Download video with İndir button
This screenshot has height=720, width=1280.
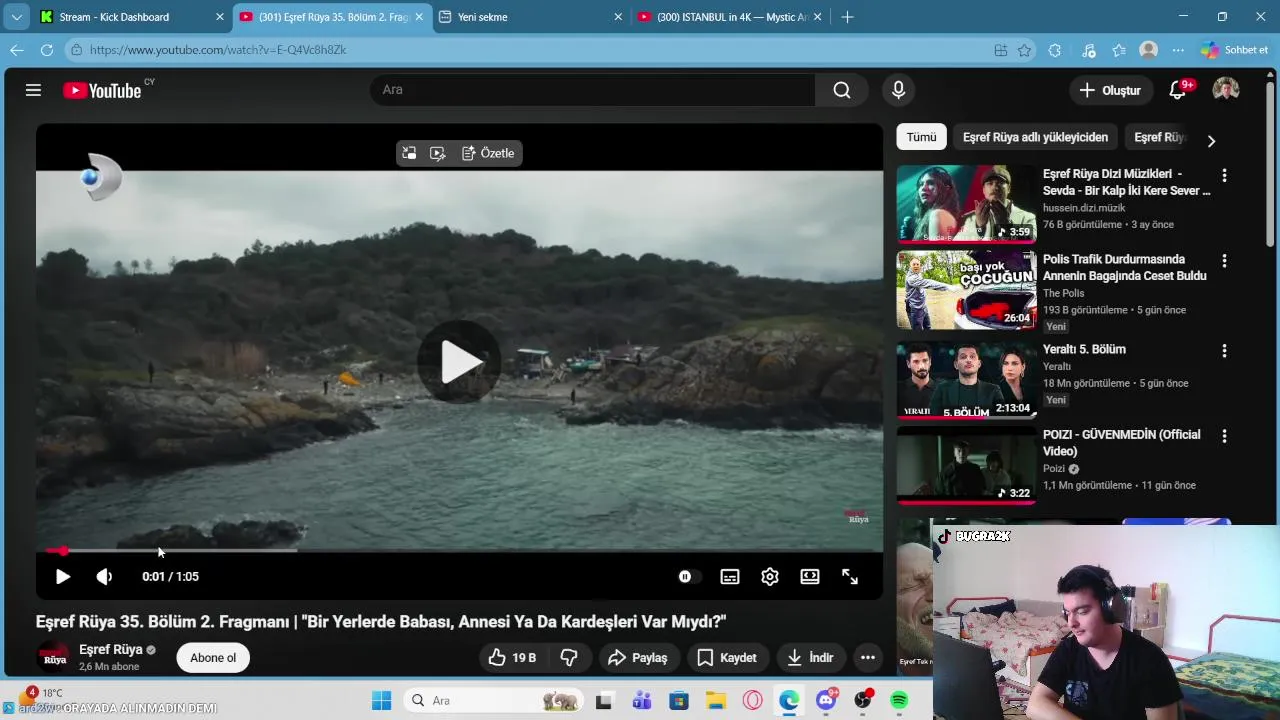click(x=810, y=657)
